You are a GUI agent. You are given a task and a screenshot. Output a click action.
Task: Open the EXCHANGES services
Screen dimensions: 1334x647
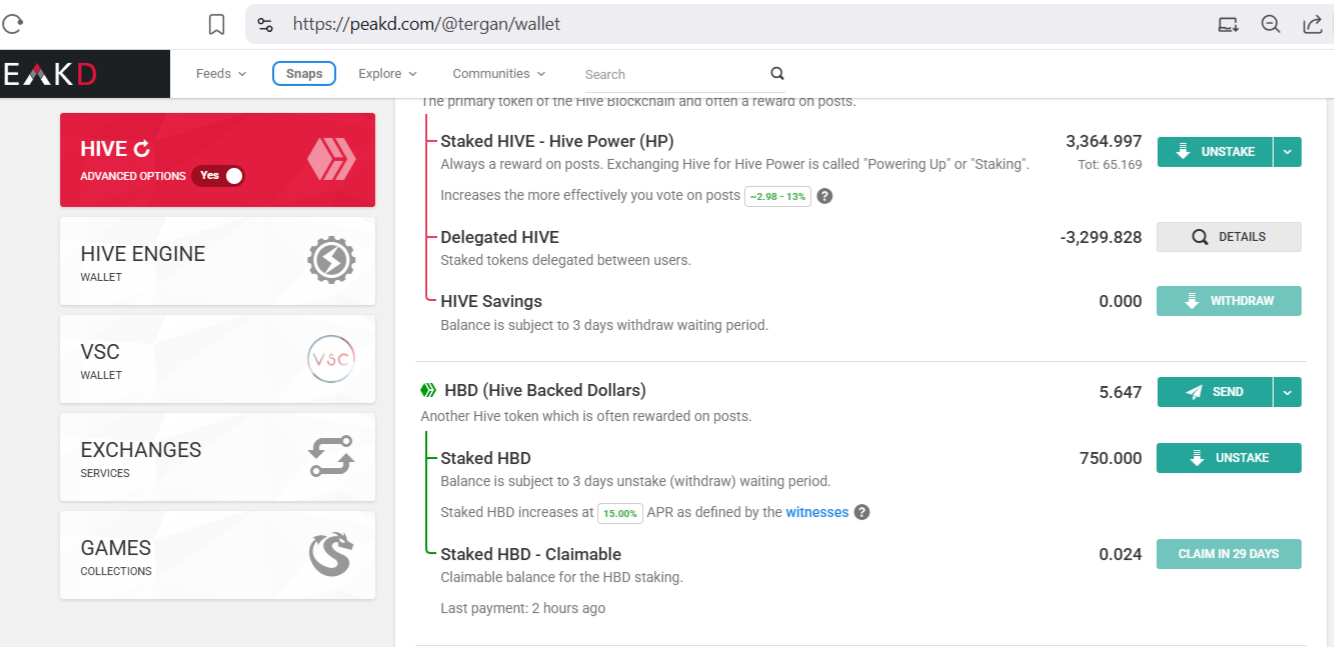click(218, 457)
